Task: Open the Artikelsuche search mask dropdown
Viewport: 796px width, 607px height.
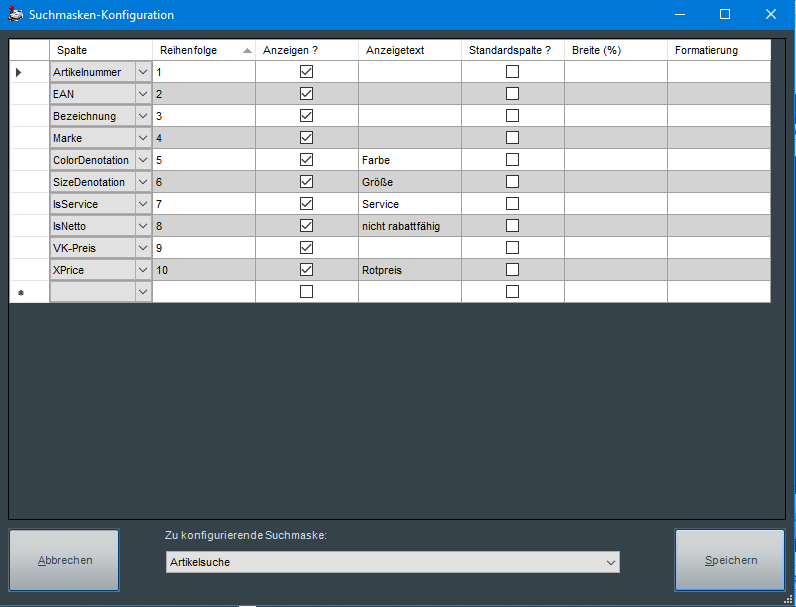Action: [x=611, y=563]
